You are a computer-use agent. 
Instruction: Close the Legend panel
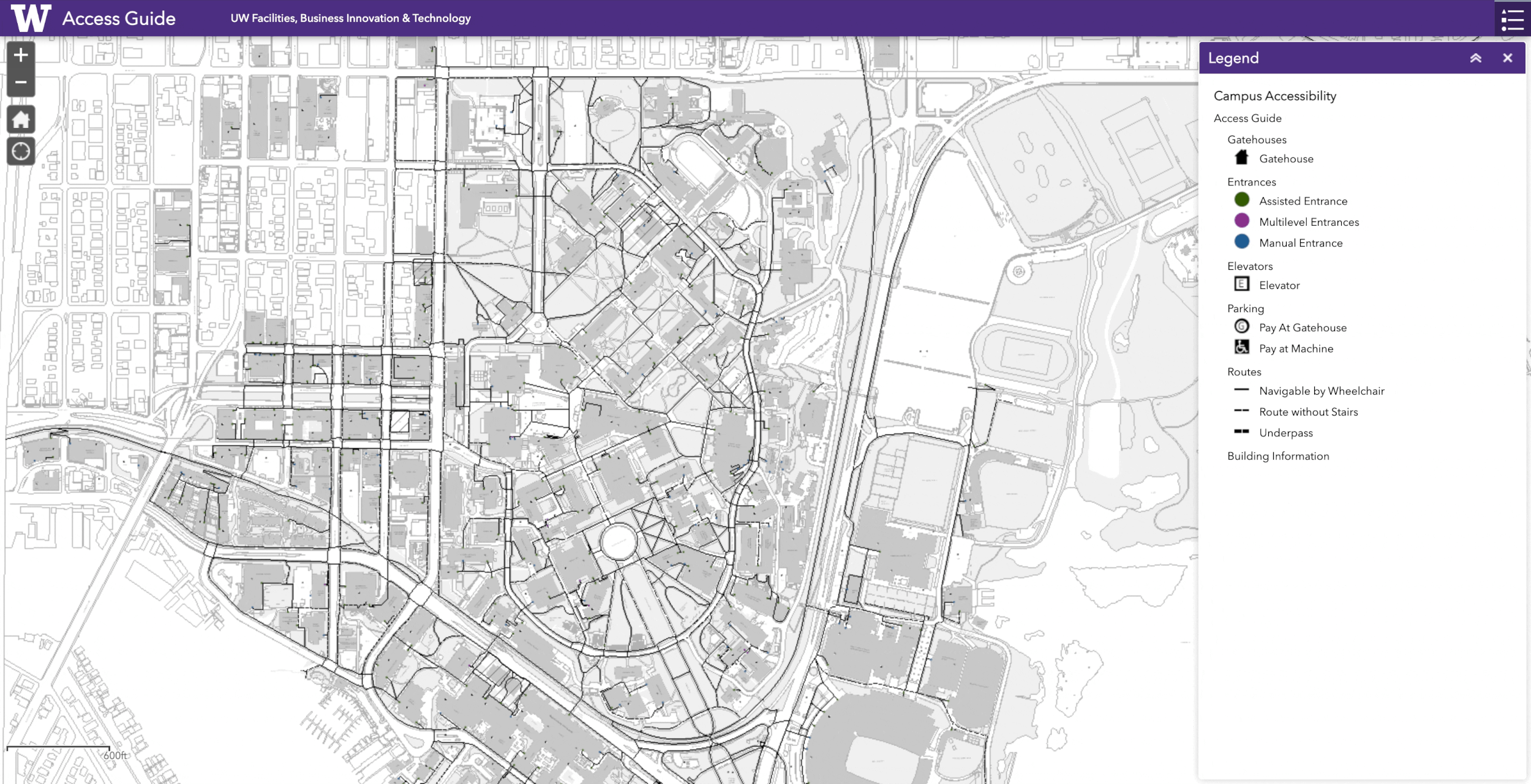point(1507,58)
